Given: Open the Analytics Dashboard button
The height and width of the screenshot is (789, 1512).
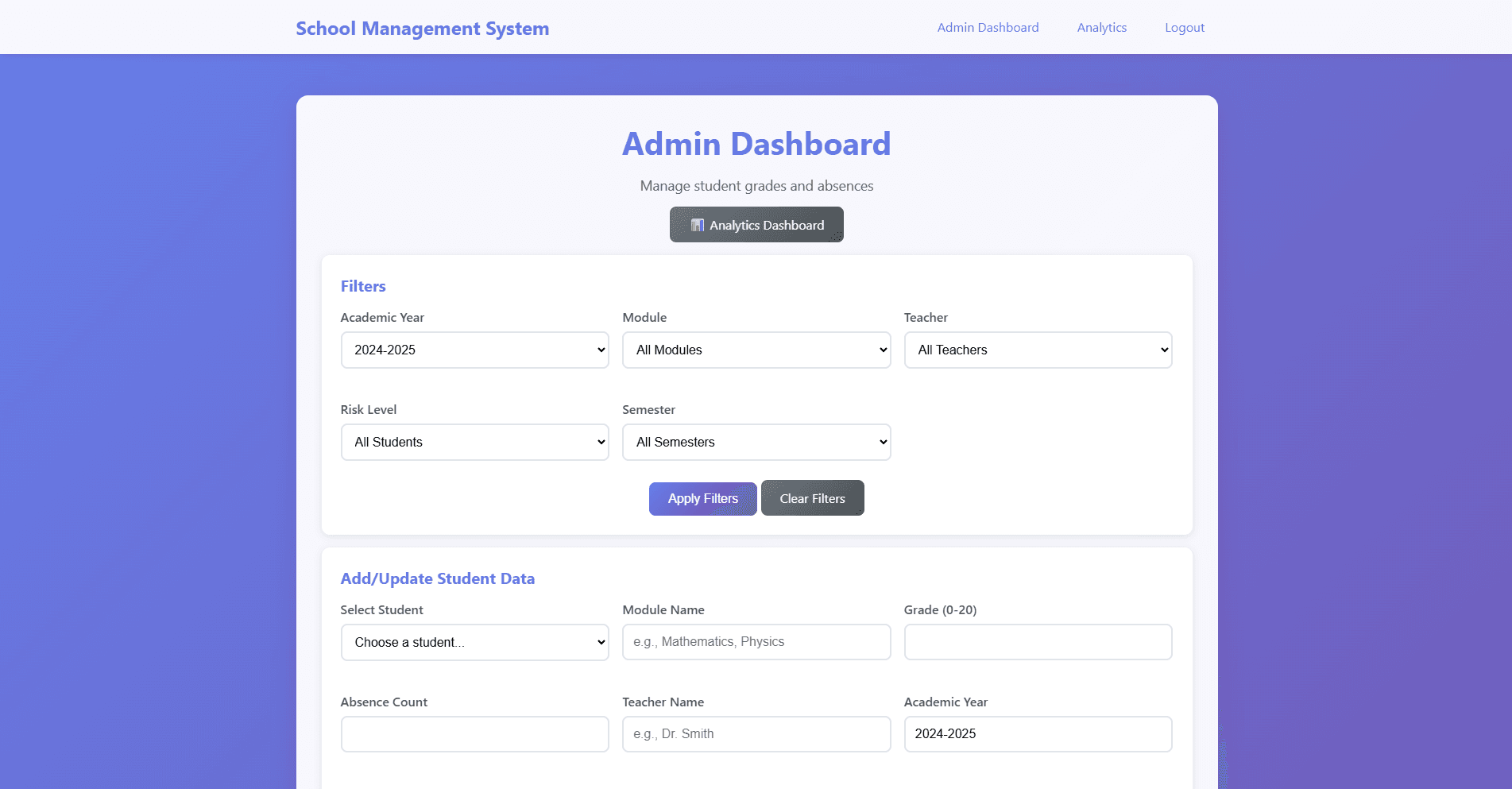Looking at the screenshot, I should (756, 226).
